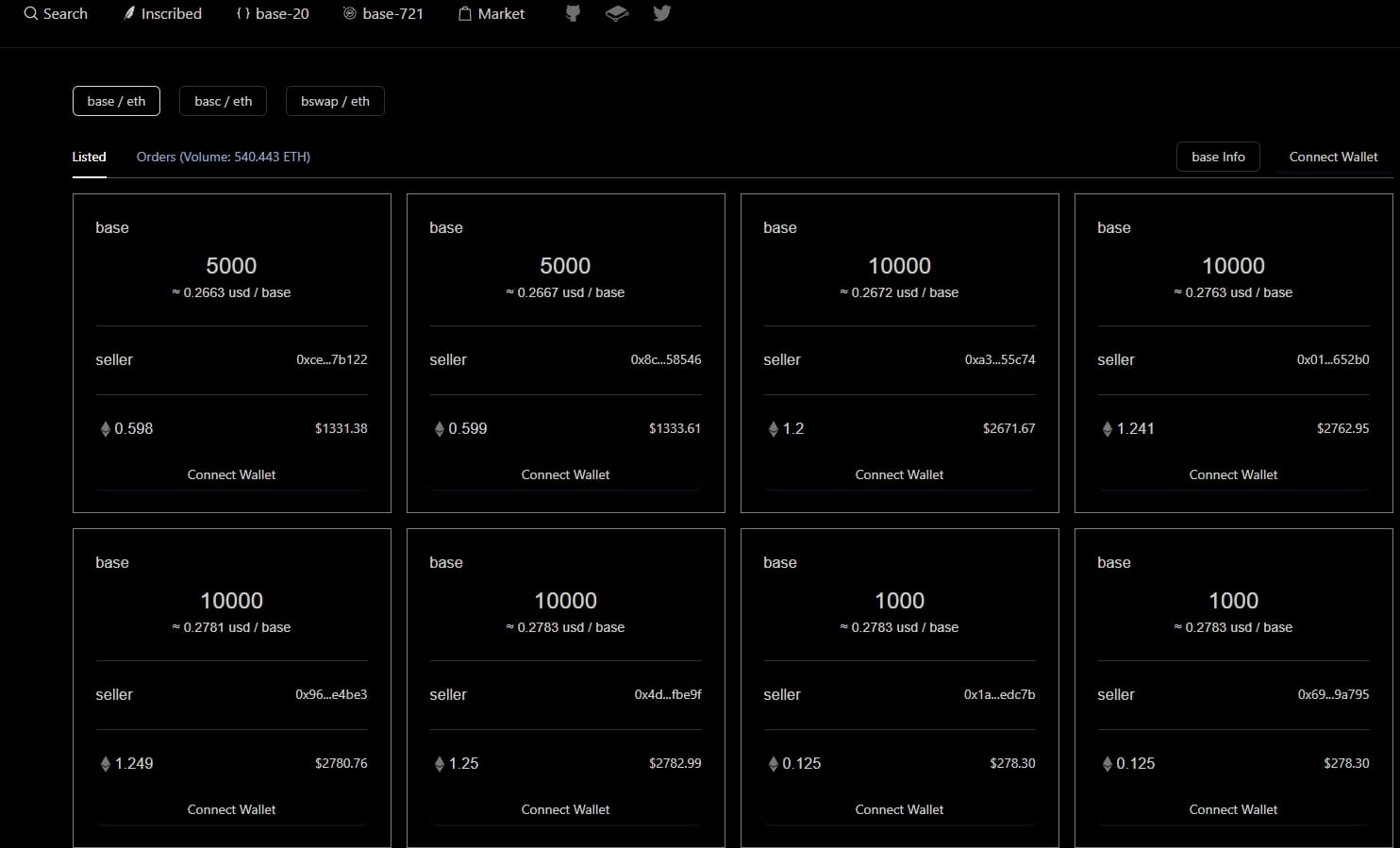Viewport: 1400px width, 848px height.
Task: Click the Inscribed feather icon
Action: 129,14
